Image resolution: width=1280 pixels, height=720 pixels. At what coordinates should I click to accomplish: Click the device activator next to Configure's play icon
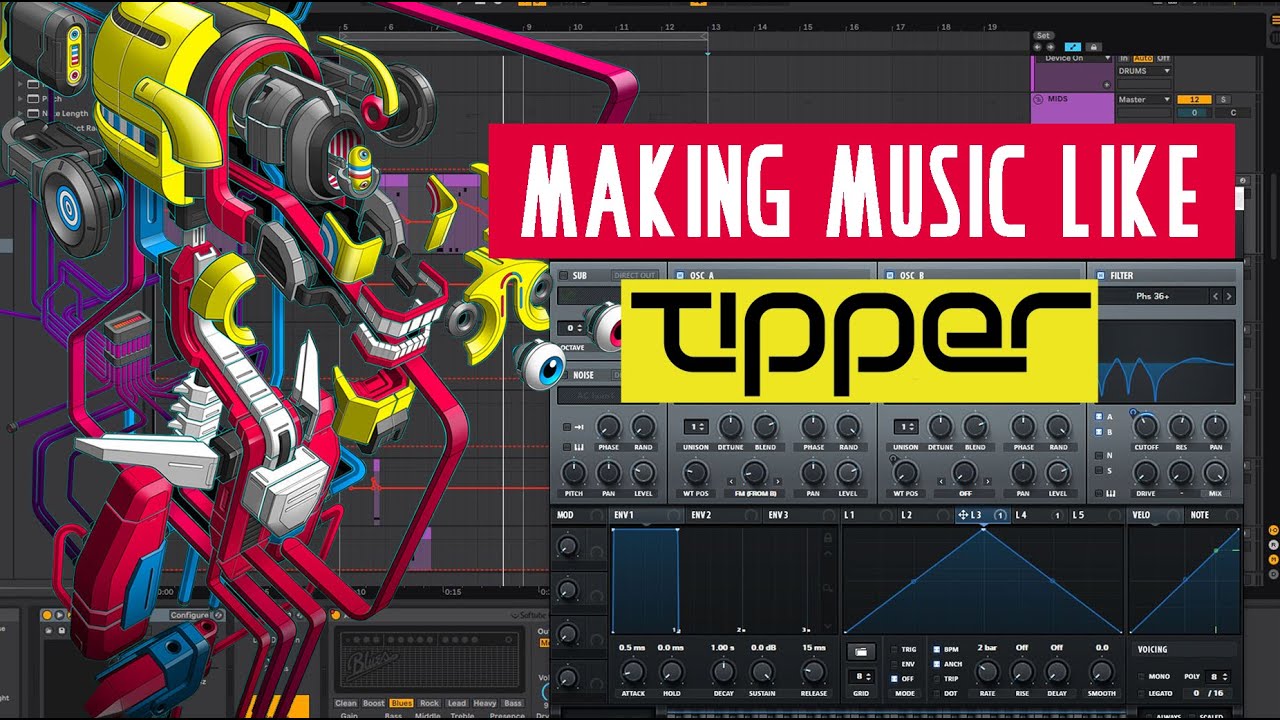click(47, 615)
